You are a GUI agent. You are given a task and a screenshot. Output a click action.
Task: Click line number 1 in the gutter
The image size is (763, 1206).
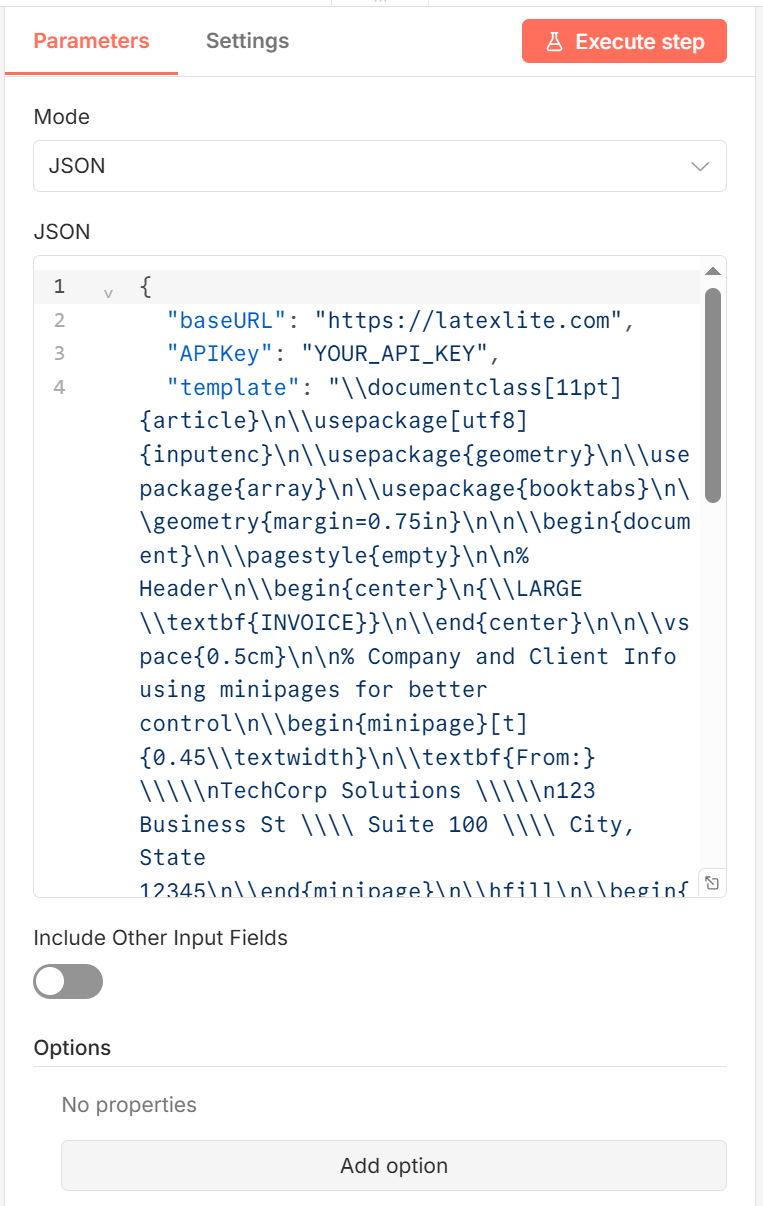click(x=59, y=287)
